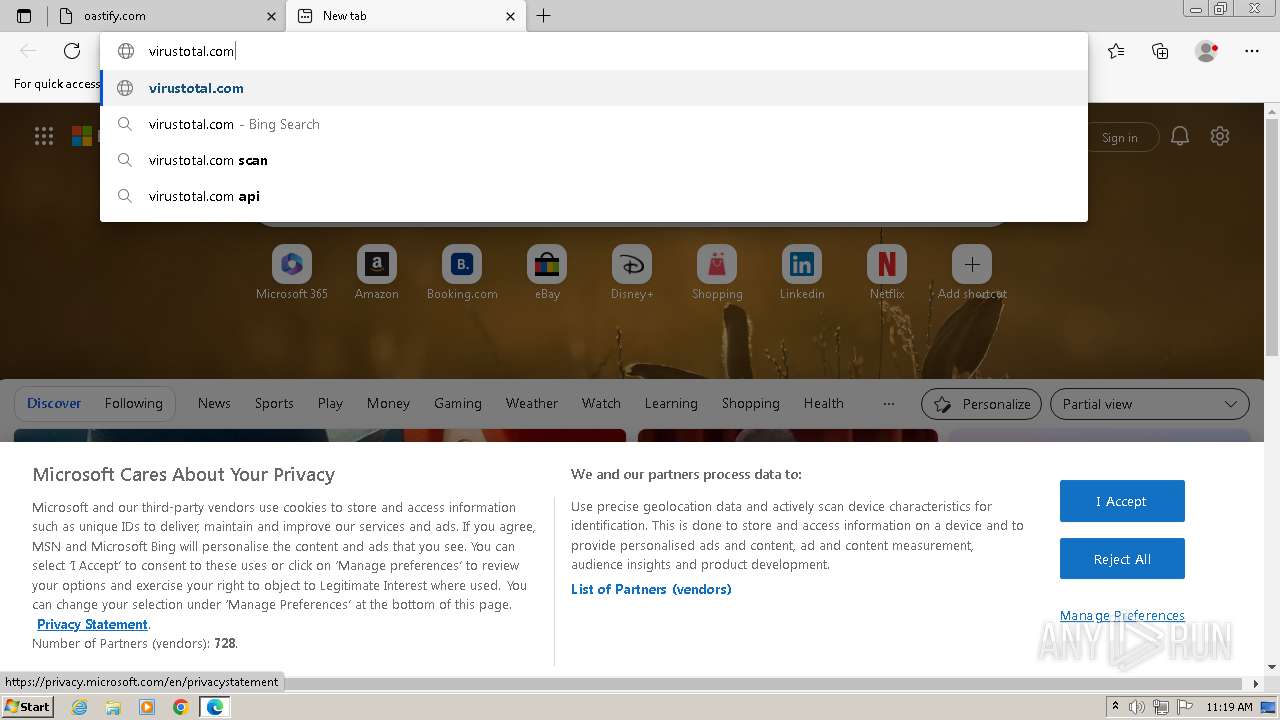This screenshot has height=720, width=1280.
Task: Open the Play category
Action: [330, 403]
